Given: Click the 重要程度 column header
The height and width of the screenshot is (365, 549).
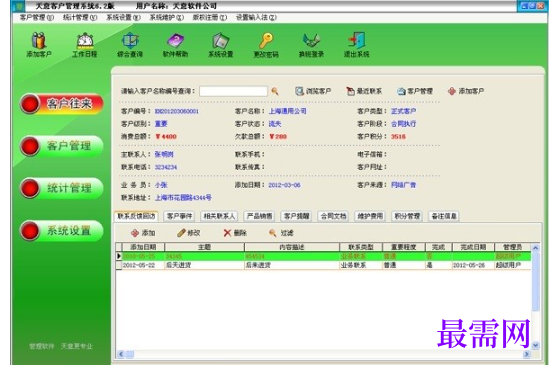Looking at the screenshot, I should (x=404, y=247).
